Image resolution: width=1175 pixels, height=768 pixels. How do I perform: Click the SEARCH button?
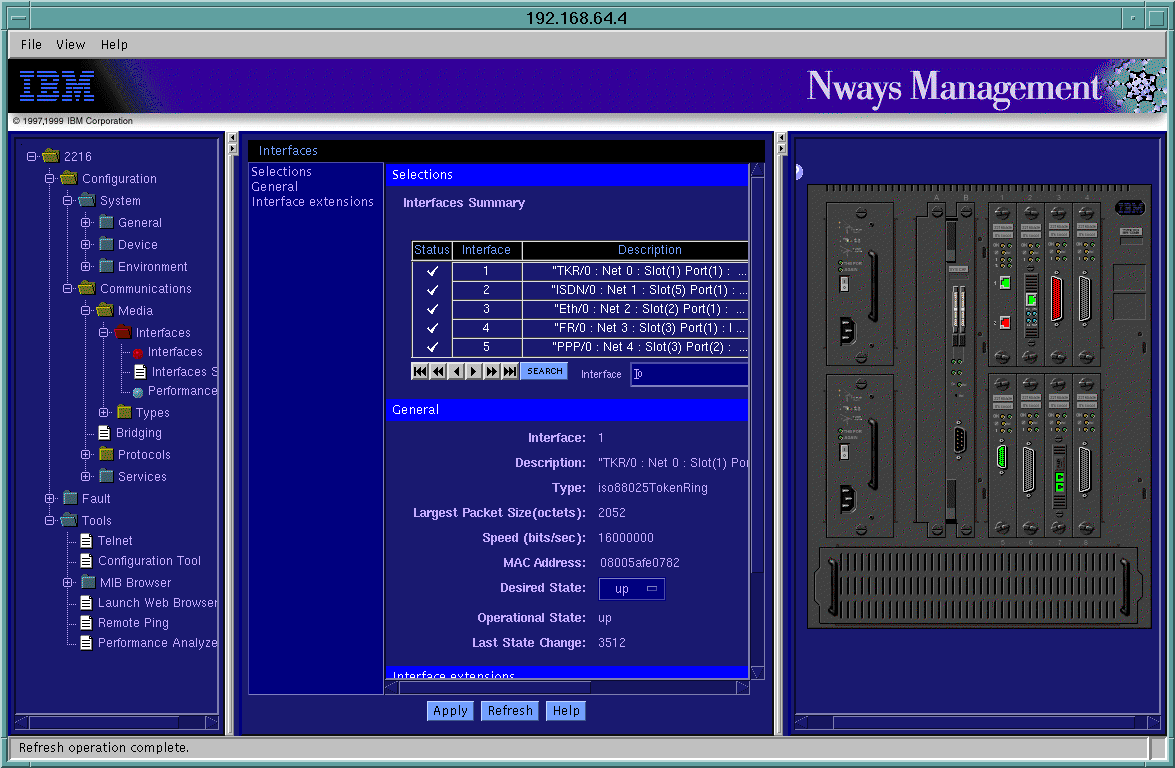point(543,371)
